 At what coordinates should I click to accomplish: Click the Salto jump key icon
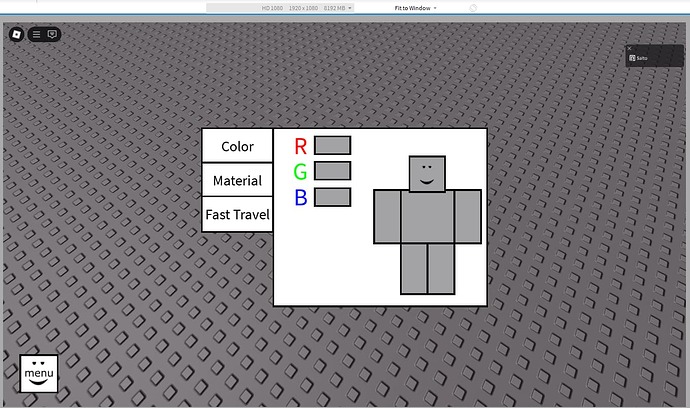click(x=632, y=58)
